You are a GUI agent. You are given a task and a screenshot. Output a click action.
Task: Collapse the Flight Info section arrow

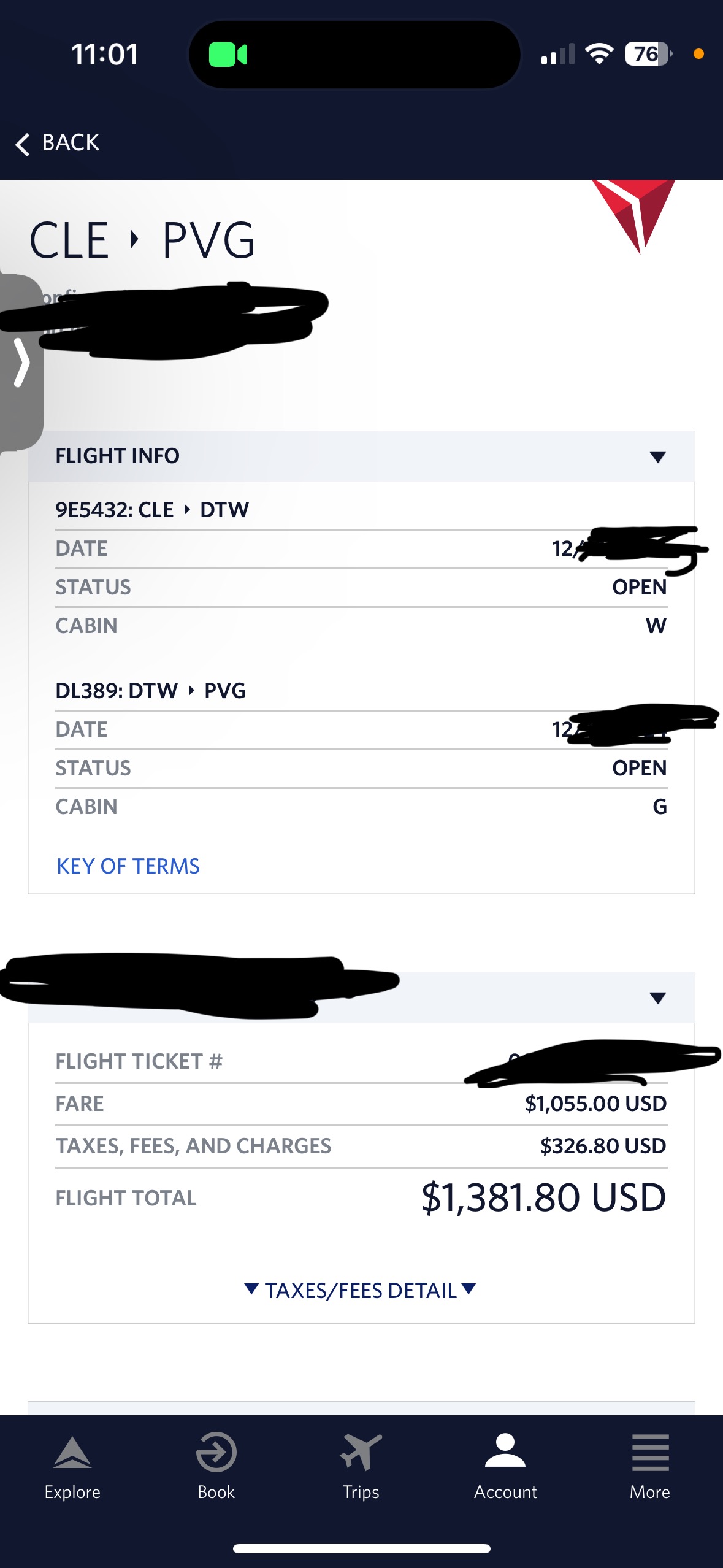coord(657,456)
